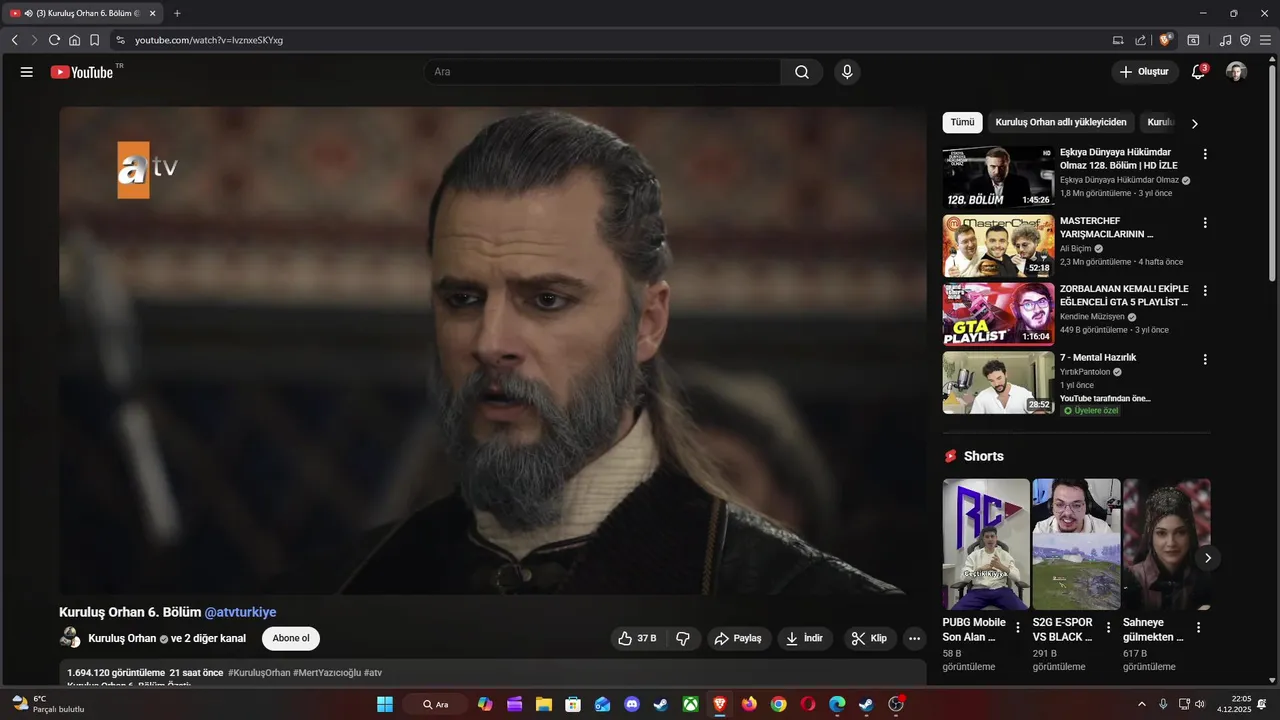Open Opera browser from the taskbar
This screenshot has width=1280, height=720.
tap(808, 704)
